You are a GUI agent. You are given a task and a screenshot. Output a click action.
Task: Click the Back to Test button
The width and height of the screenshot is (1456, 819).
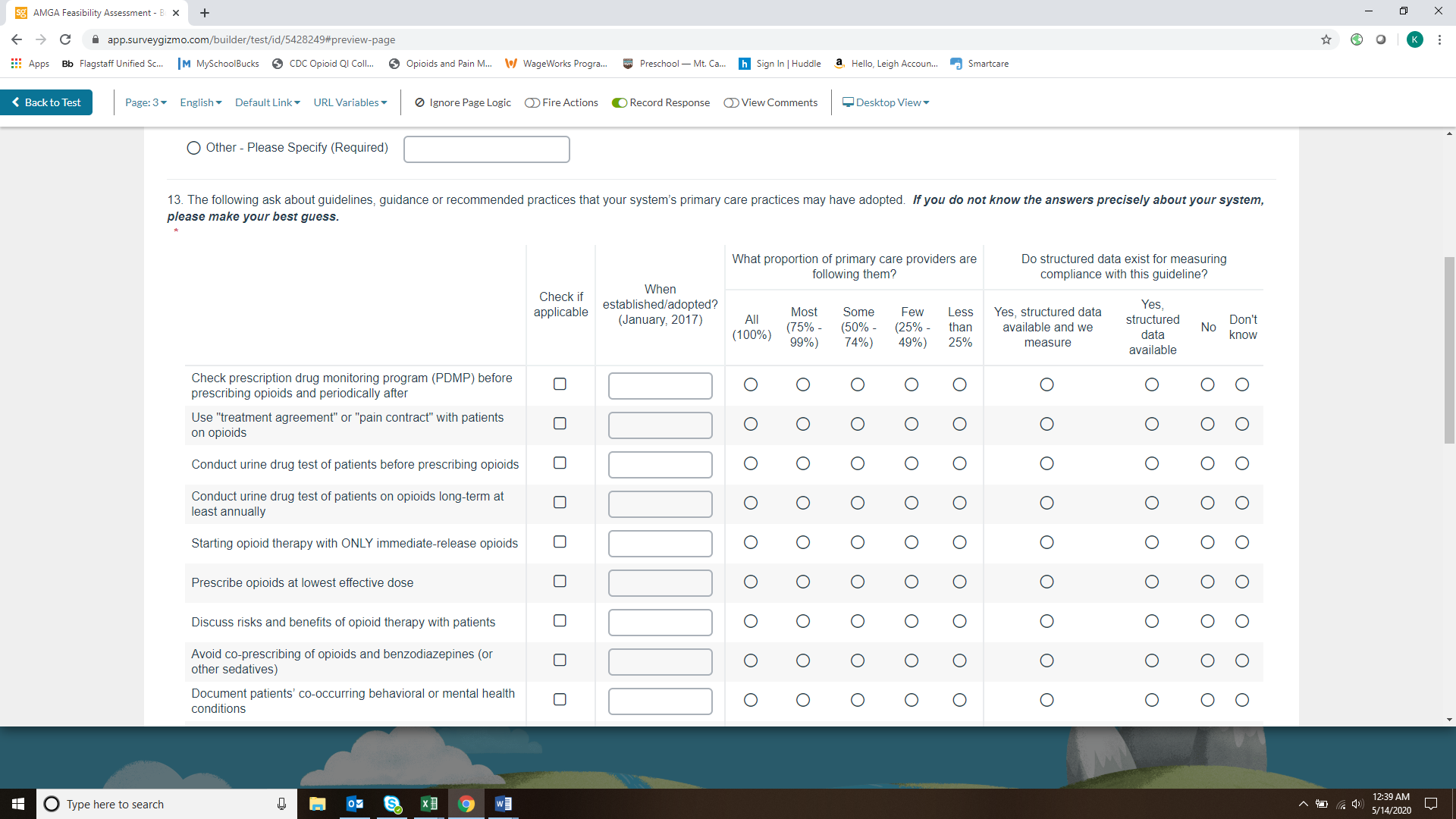tap(46, 102)
